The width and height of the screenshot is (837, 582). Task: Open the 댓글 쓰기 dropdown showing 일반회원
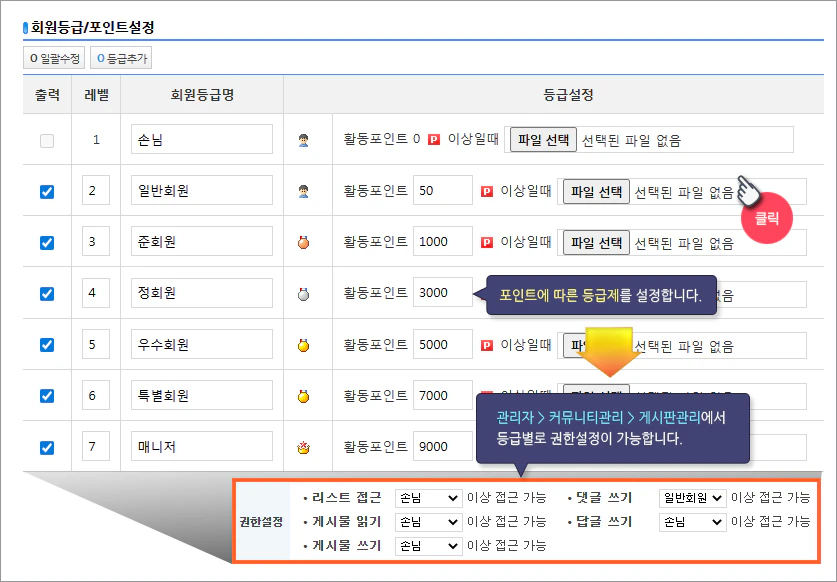tap(692, 497)
